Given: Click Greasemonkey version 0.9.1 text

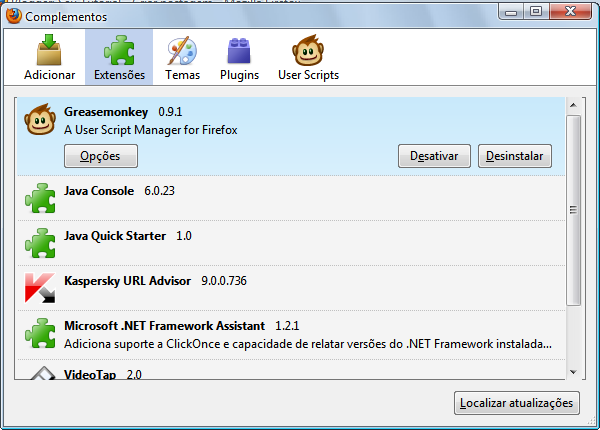Looking at the screenshot, I should [x=170, y=112].
